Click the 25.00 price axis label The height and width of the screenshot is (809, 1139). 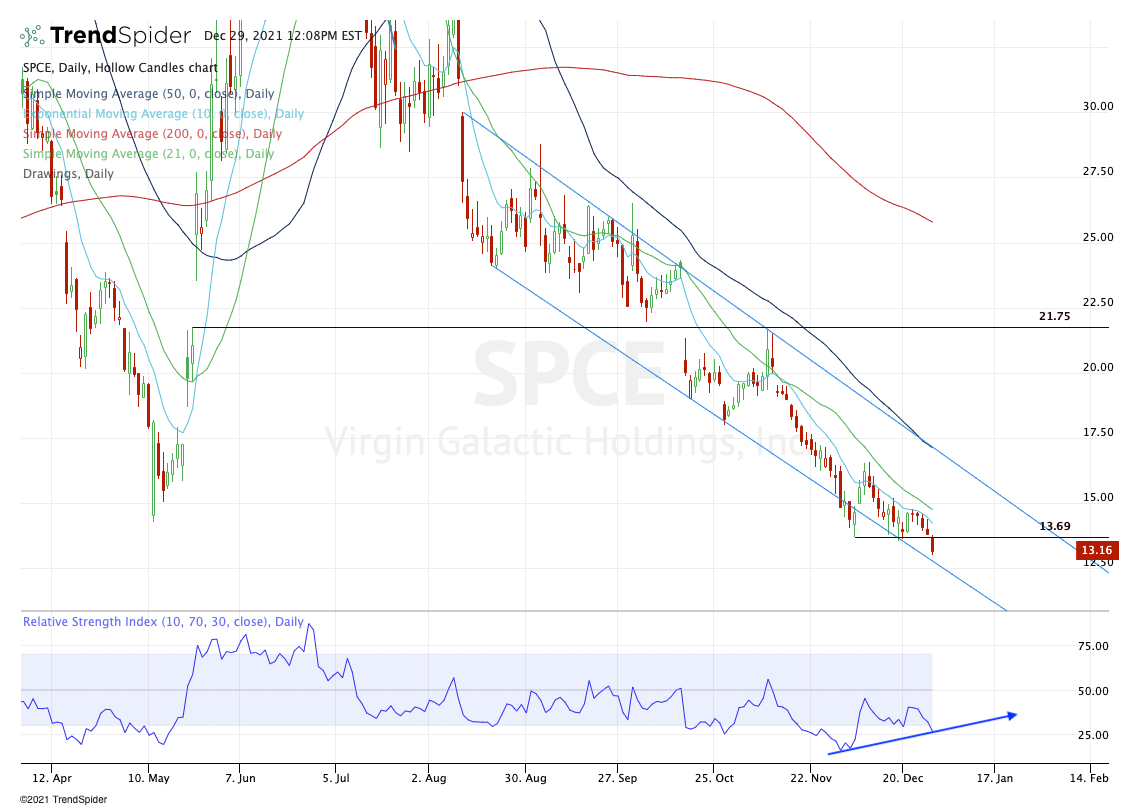pos(1098,237)
